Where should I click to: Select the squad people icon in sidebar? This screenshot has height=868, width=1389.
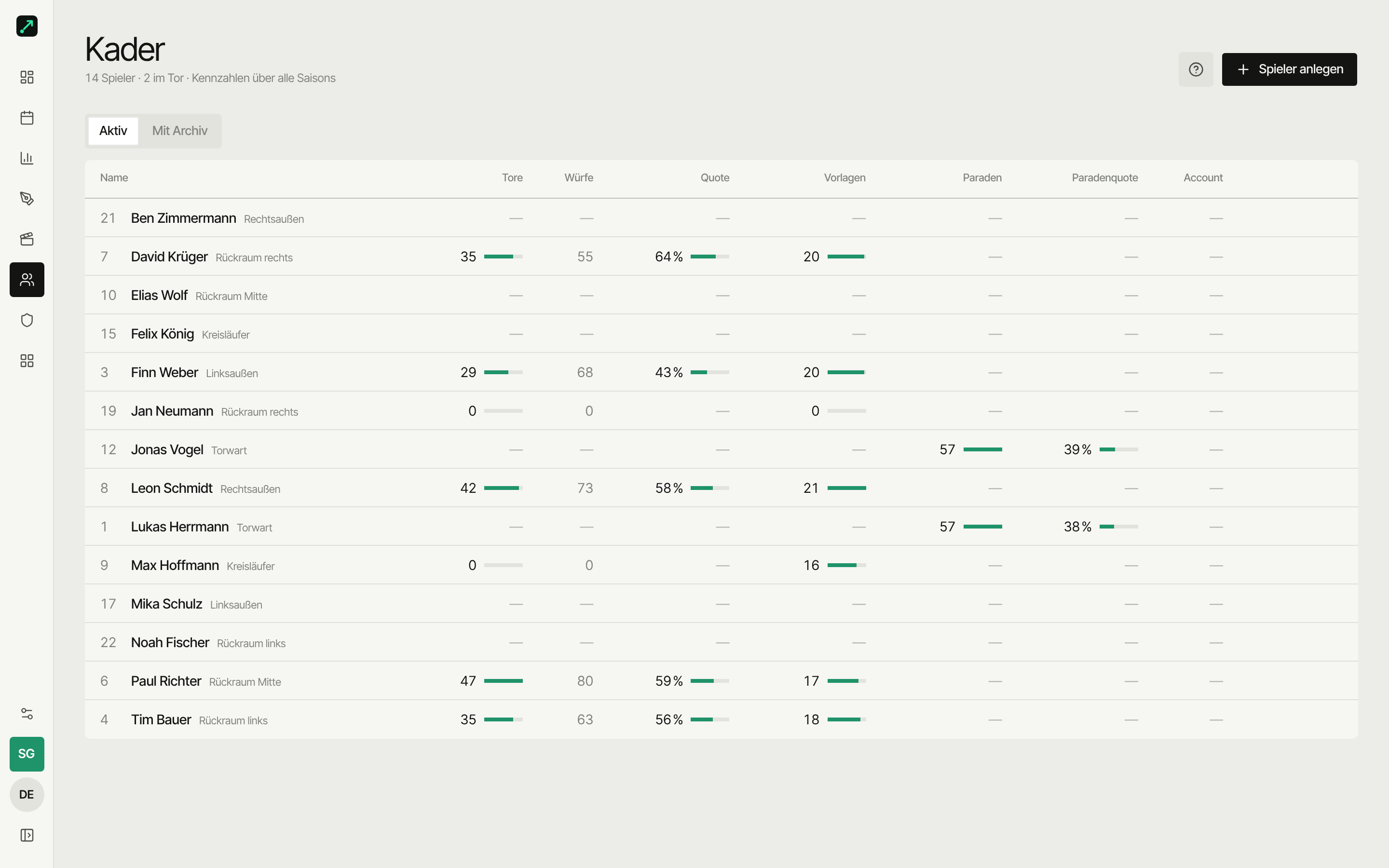click(27, 280)
